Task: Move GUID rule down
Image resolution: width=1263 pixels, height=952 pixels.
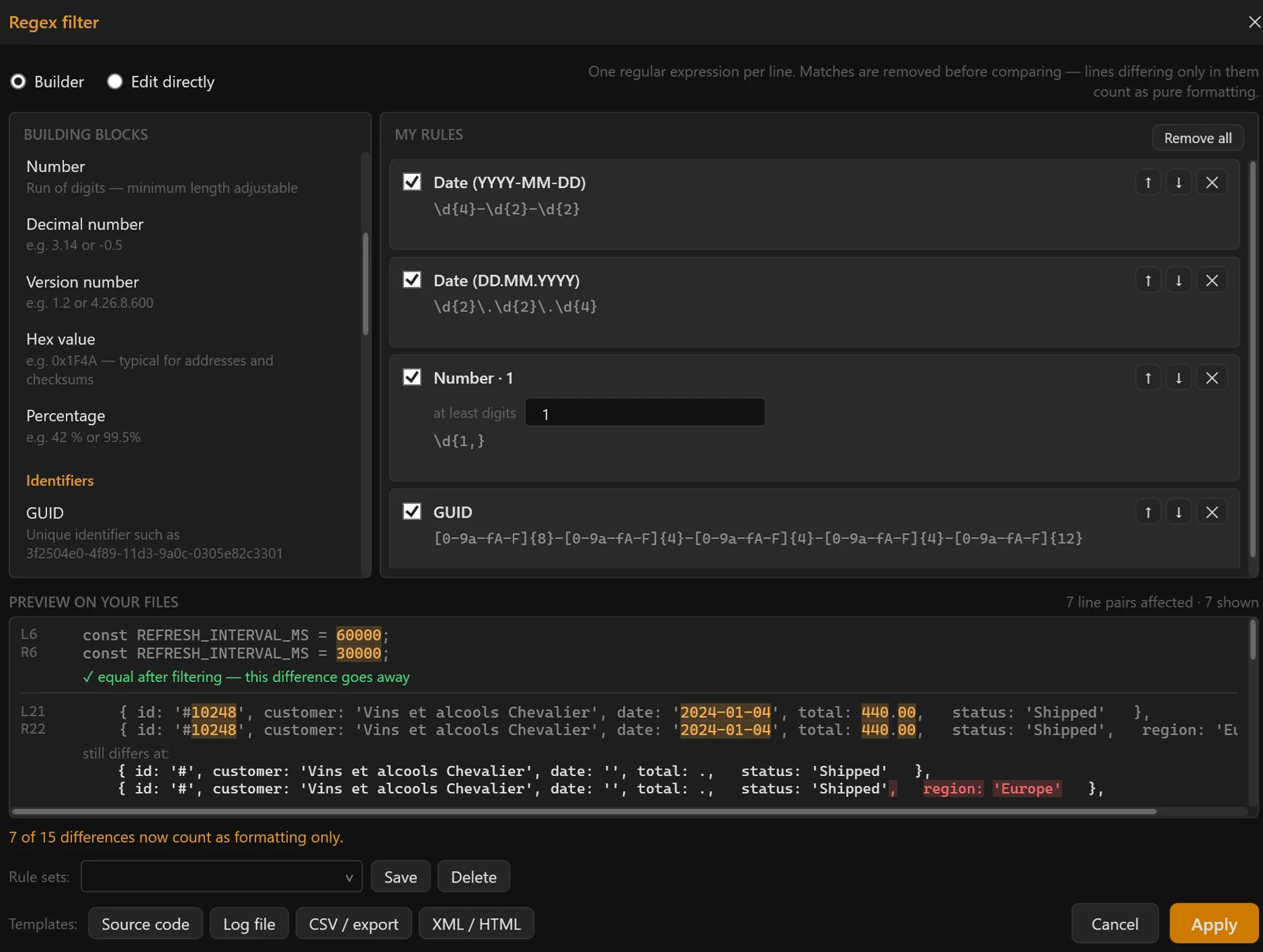Action: pyautogui.click(x=1179, y=512)
